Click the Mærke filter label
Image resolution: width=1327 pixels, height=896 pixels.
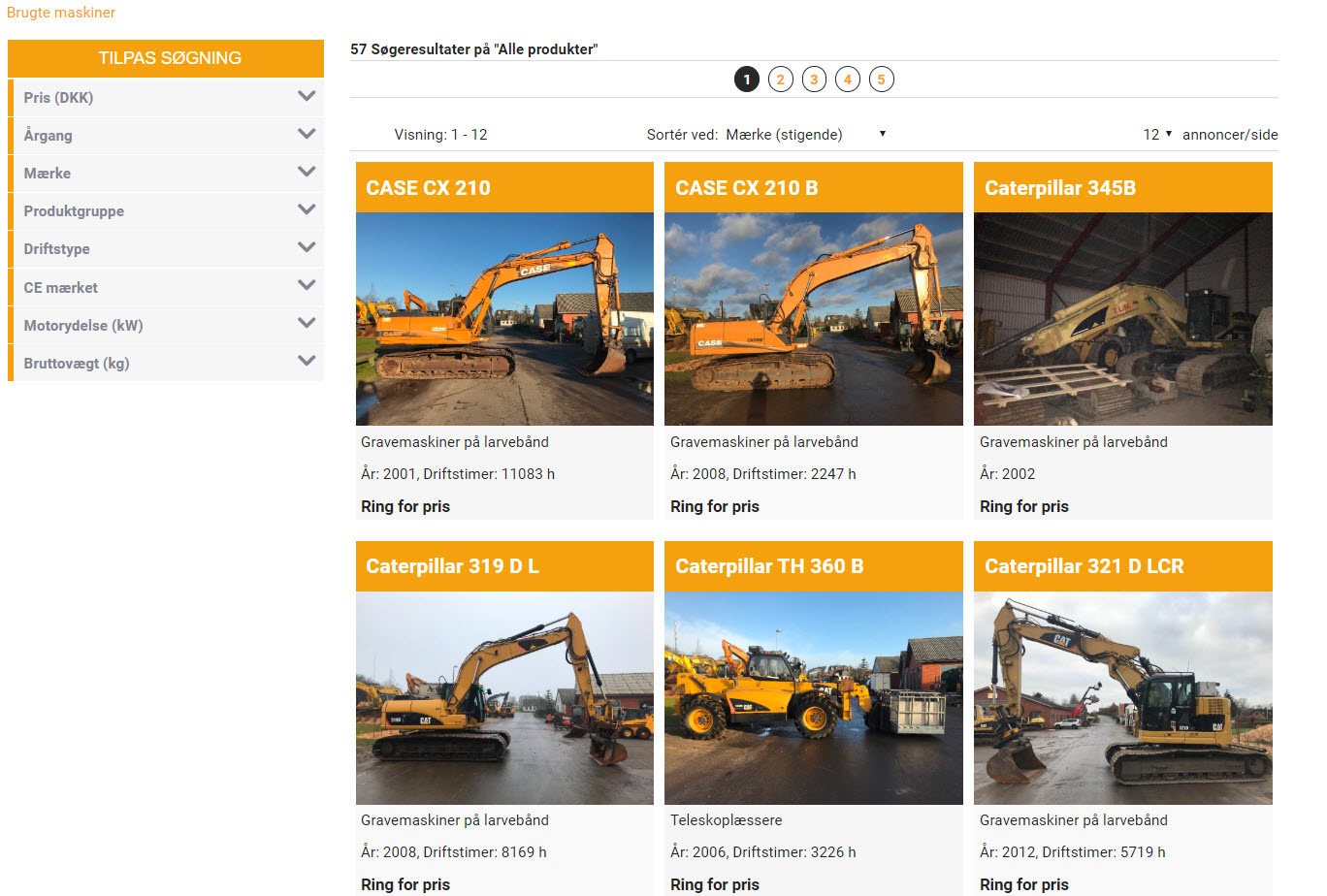click(x=47, y=174)
